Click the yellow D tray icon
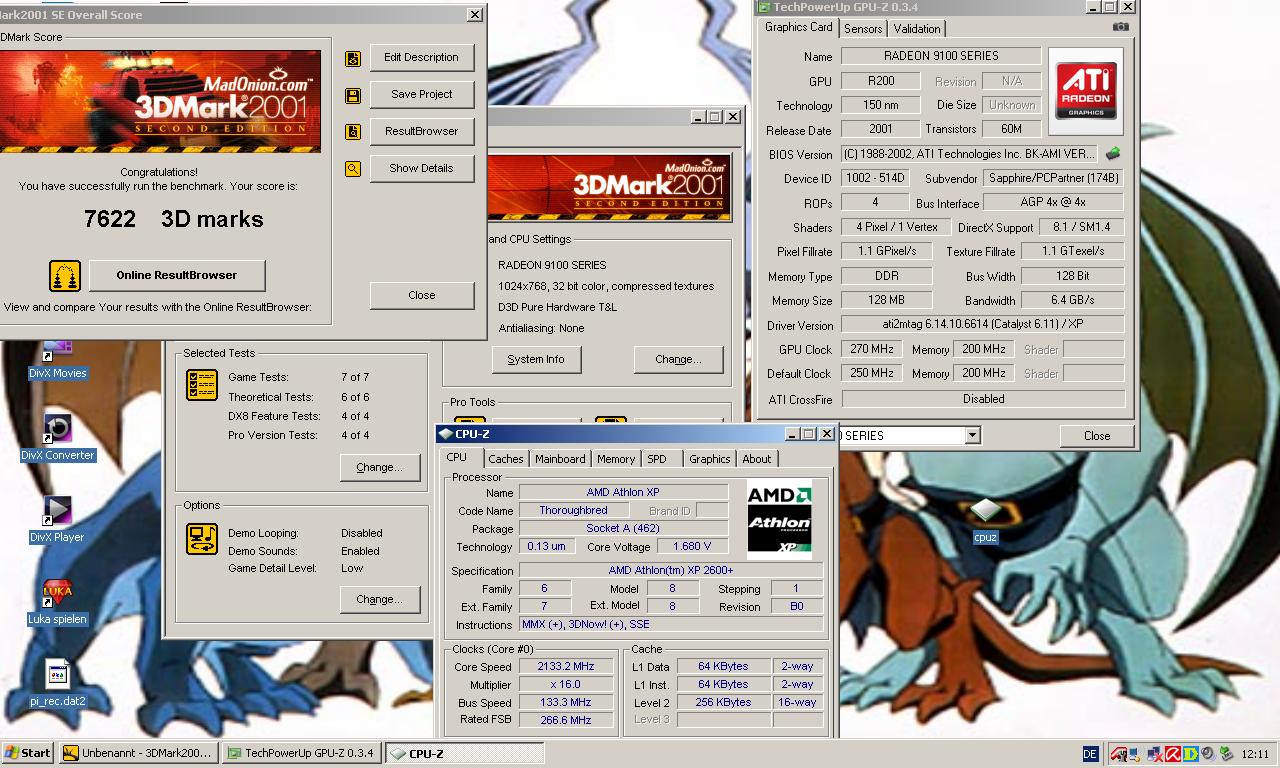1280x768 pixels. (x=1191, y=754)
